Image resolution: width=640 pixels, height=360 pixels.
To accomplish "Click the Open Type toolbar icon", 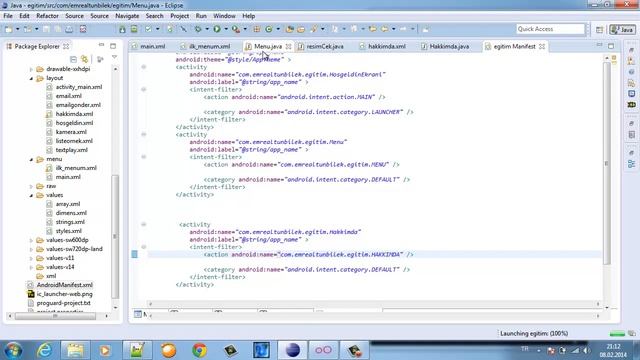I will [x=290, y=29].
